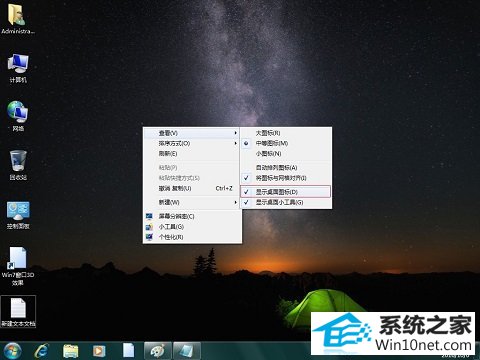Launch Internet Explorer from the taskbar
Screen dimensions: 480x360
[x=41, y=351]
